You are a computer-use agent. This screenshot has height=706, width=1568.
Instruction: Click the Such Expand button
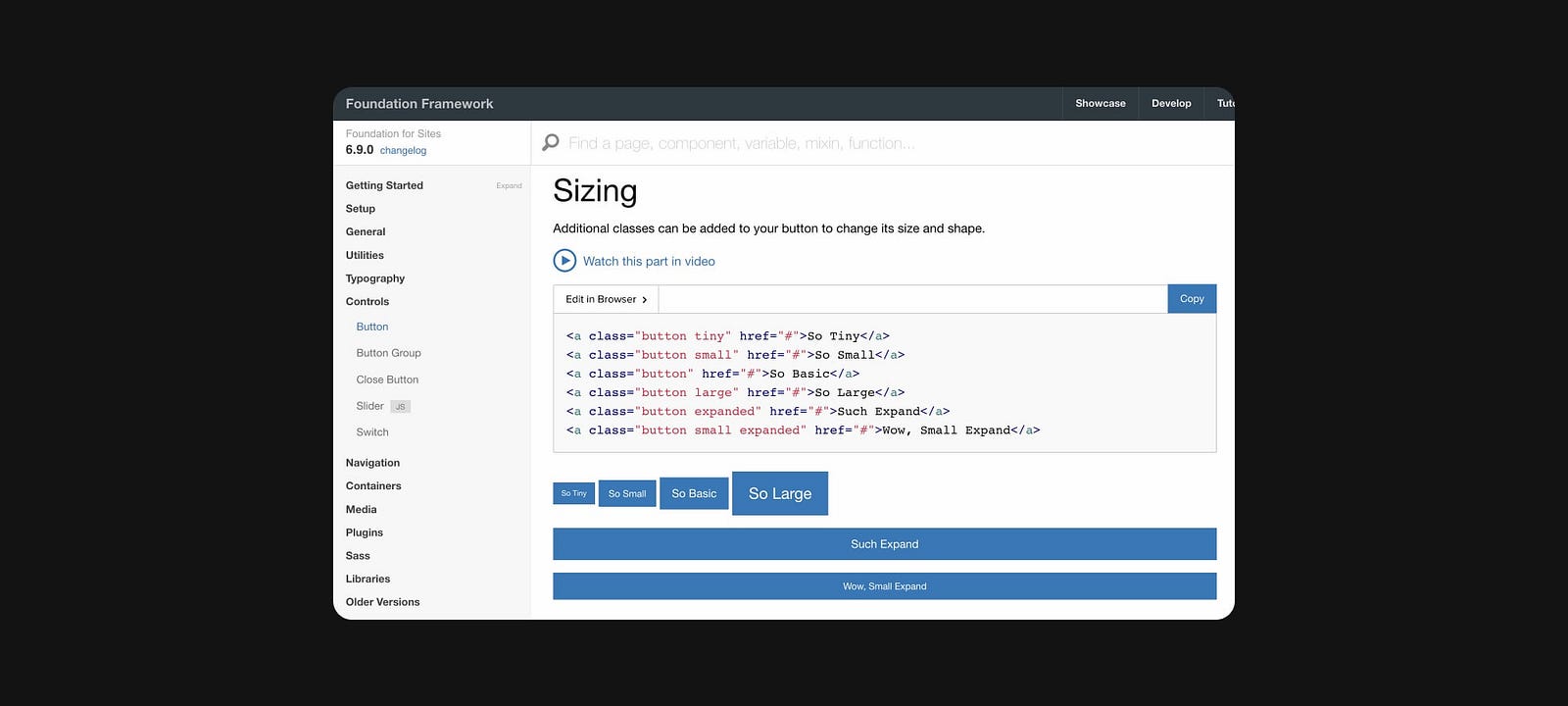(885, 544)
